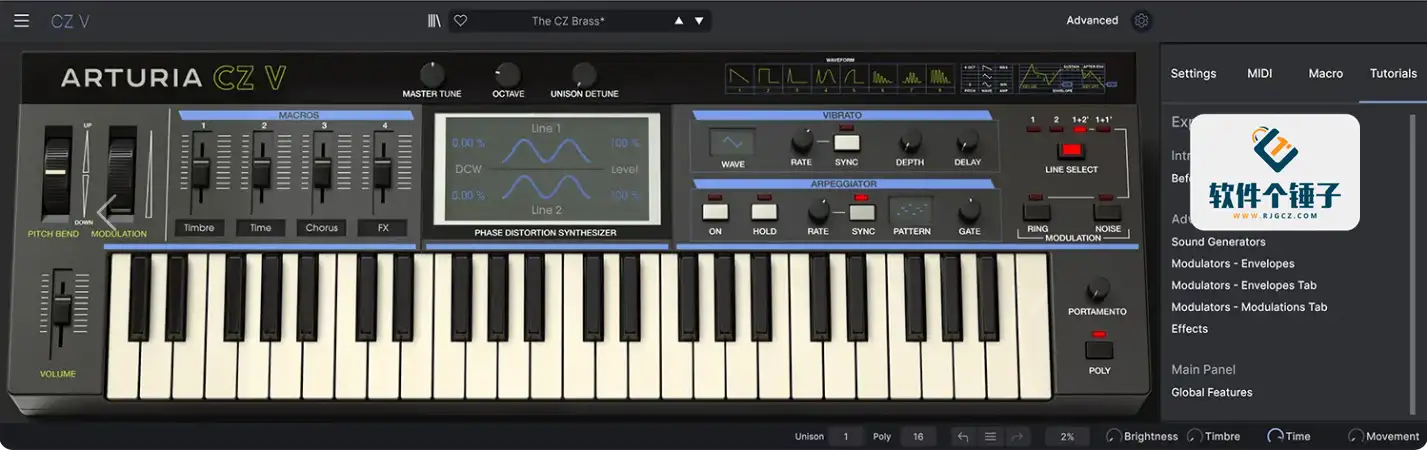This screenshot has height=450, width=1427.
Task: Click the Advanced button
Action: (x=1092, y=20)
